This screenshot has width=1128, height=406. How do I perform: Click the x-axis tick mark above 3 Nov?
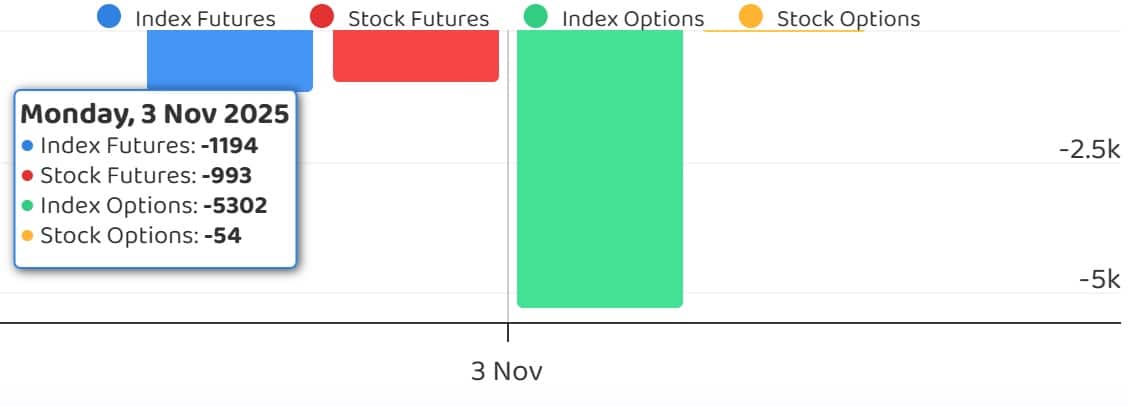[x=508, y=333]
